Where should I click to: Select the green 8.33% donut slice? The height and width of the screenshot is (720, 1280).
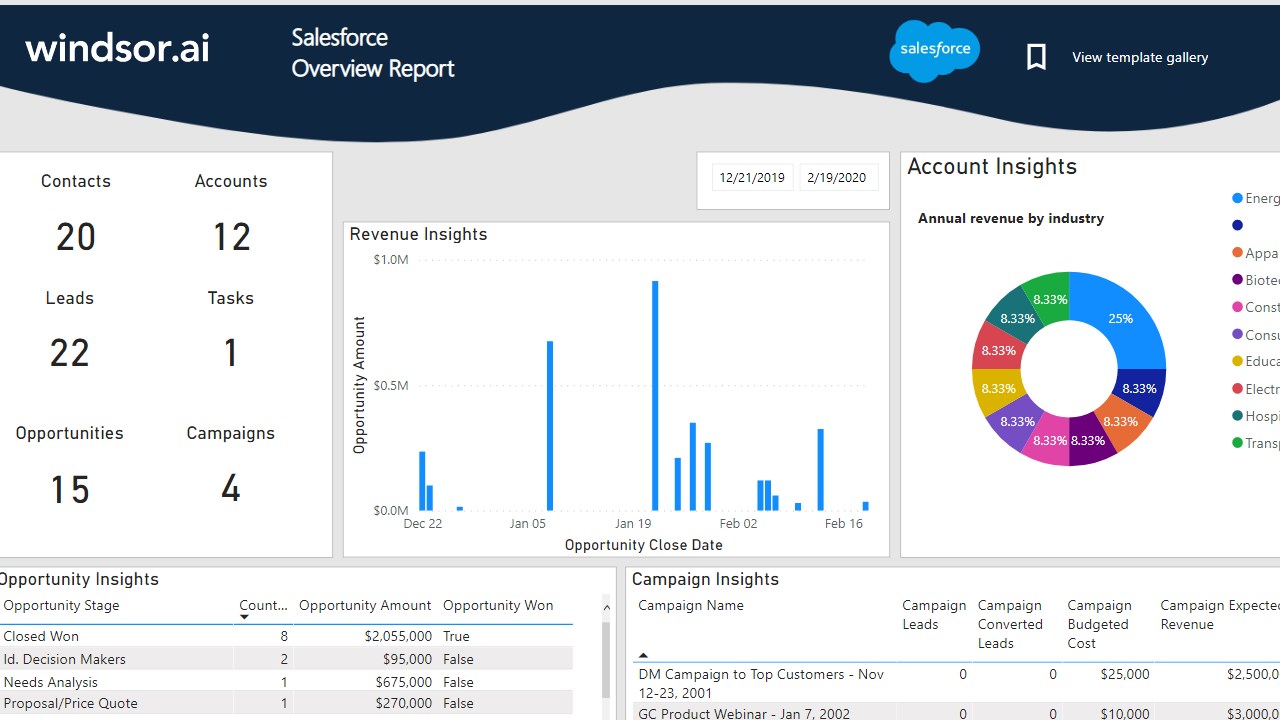(x=1049, y=298)
